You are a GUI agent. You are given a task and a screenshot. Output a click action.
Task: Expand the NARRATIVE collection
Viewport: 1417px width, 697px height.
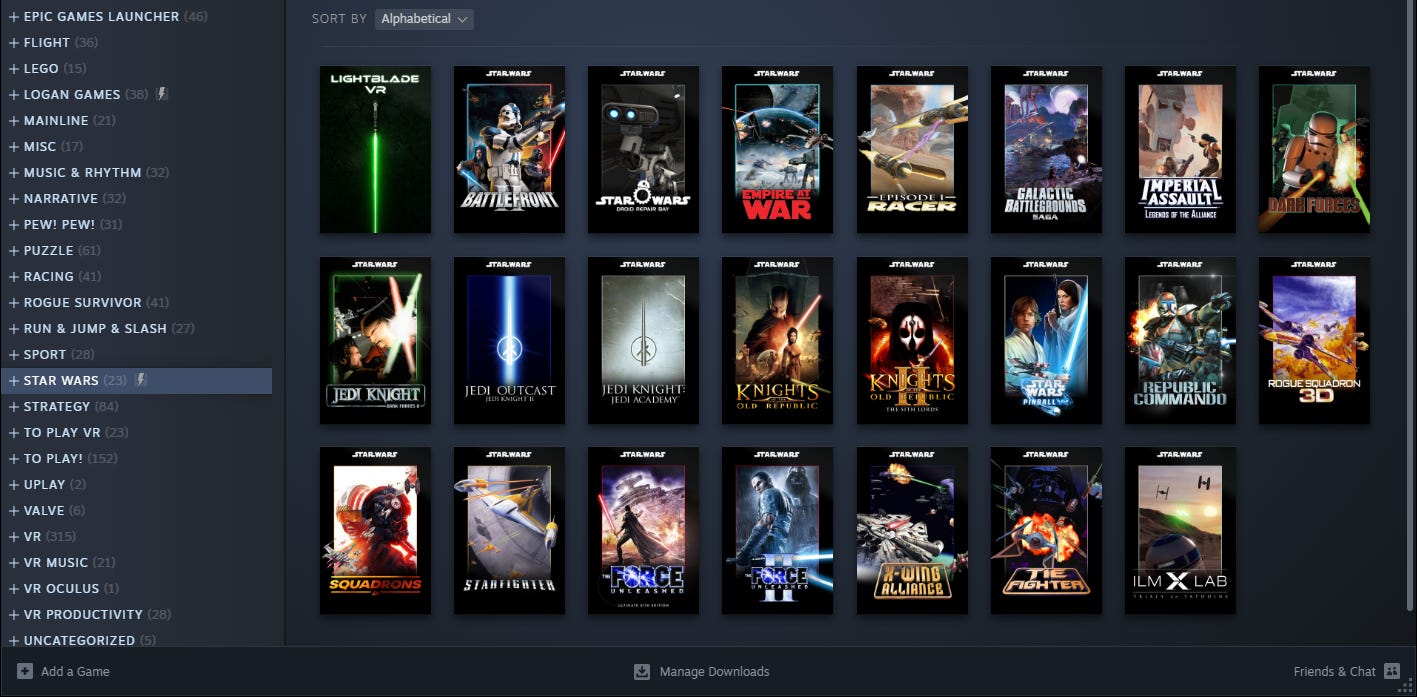[x=14, y=198]
